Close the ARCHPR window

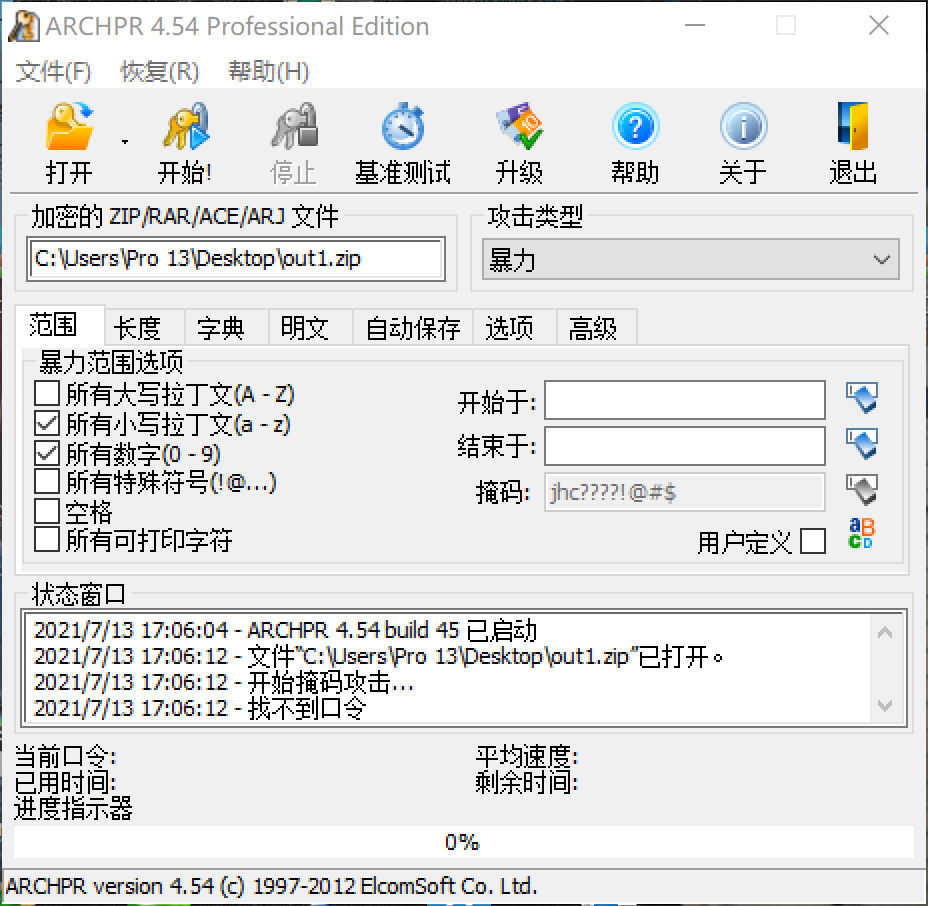[879, 25]
